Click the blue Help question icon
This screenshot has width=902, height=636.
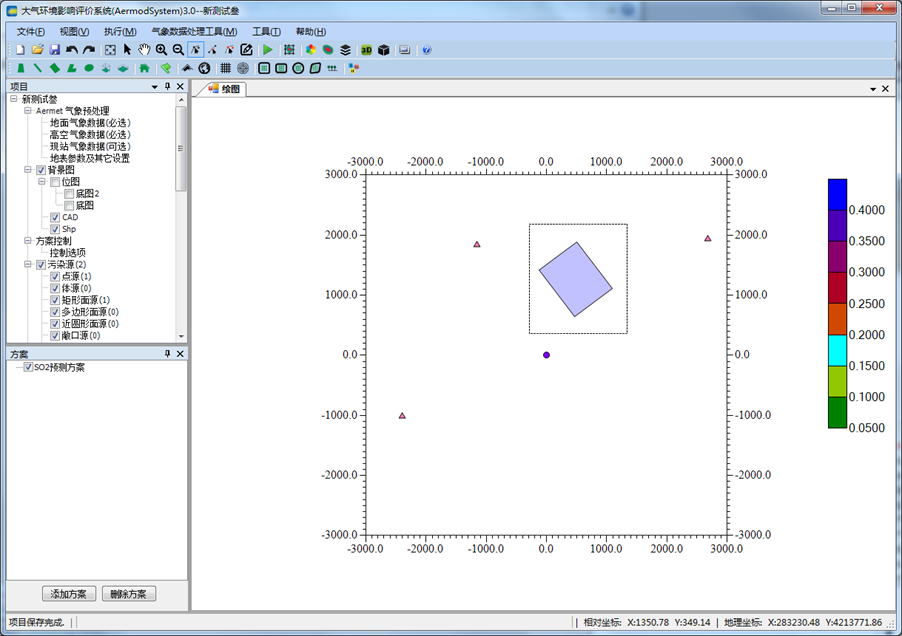(x=427, y=50)
